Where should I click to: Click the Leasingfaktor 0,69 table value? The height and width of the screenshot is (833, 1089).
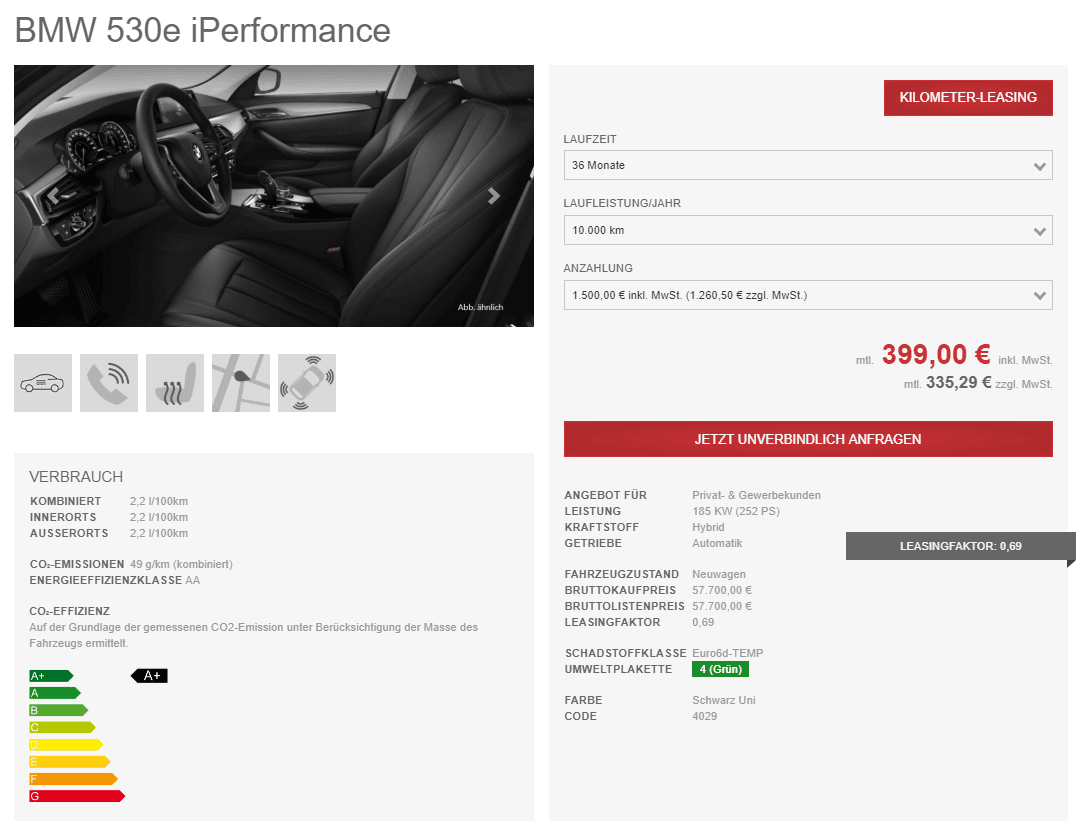click(703, 622)
